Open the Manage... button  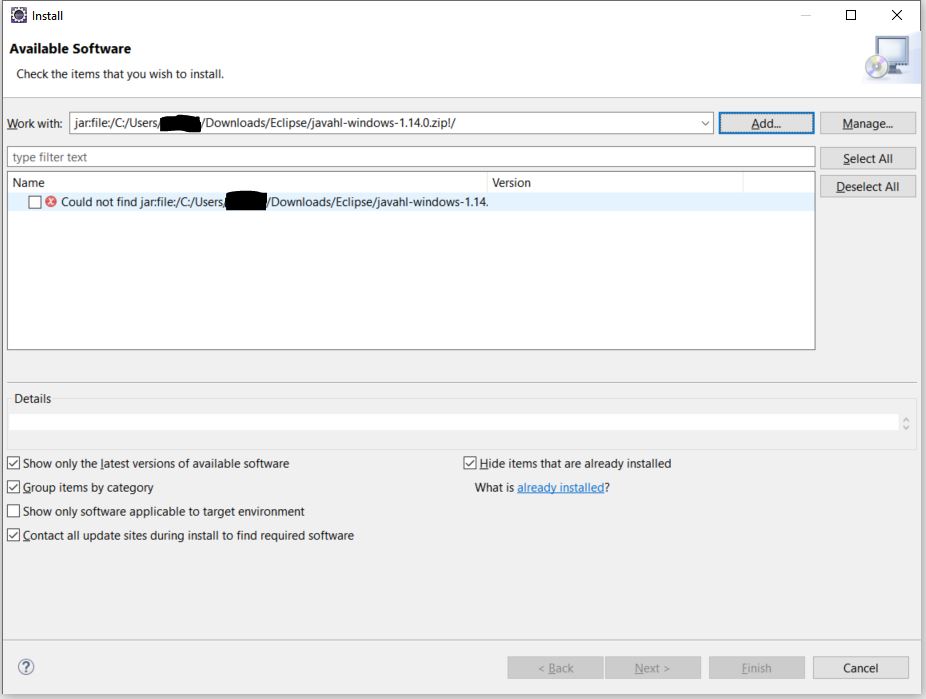point(868,123)
